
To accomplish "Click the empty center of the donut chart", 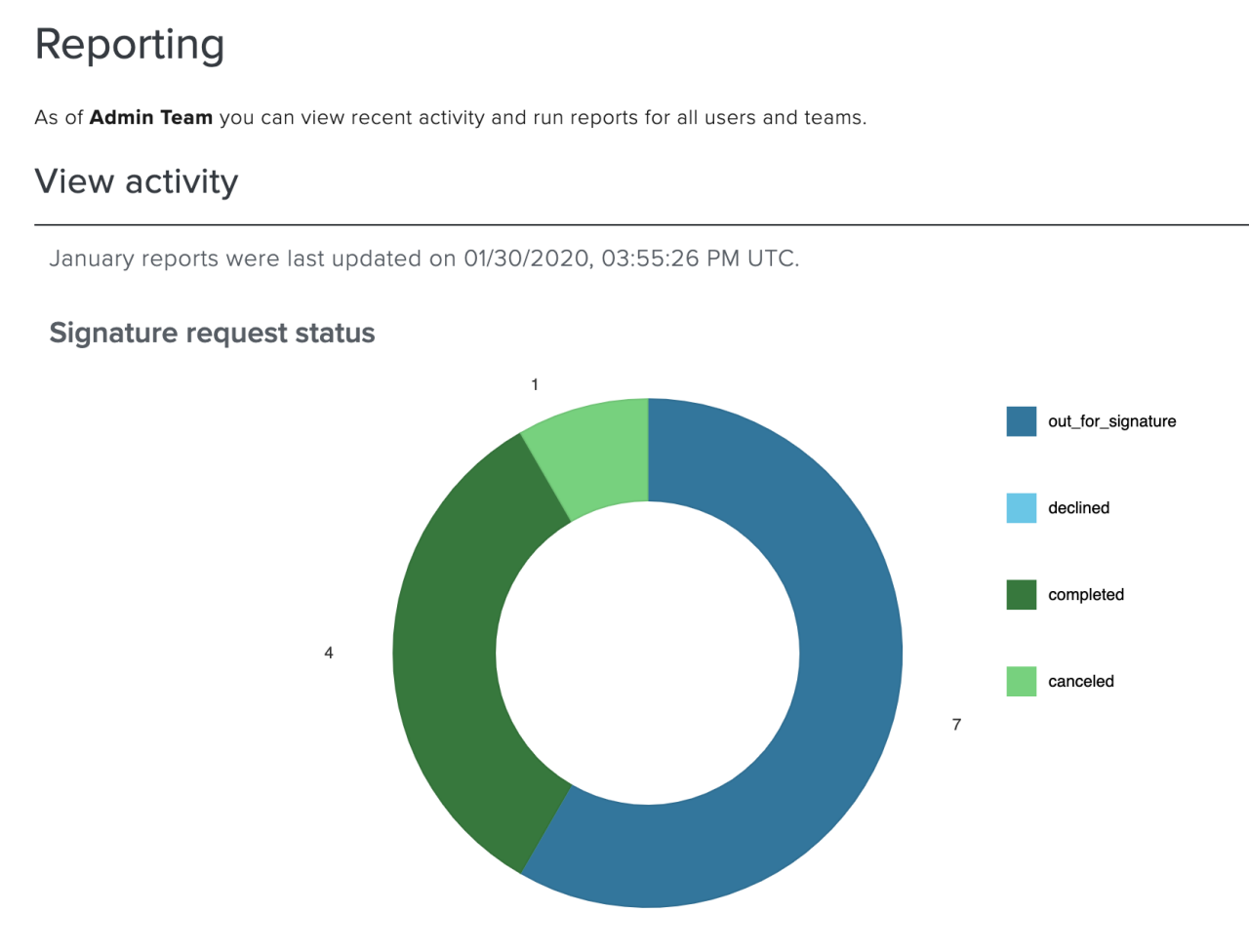I will (x=648, y=653).
